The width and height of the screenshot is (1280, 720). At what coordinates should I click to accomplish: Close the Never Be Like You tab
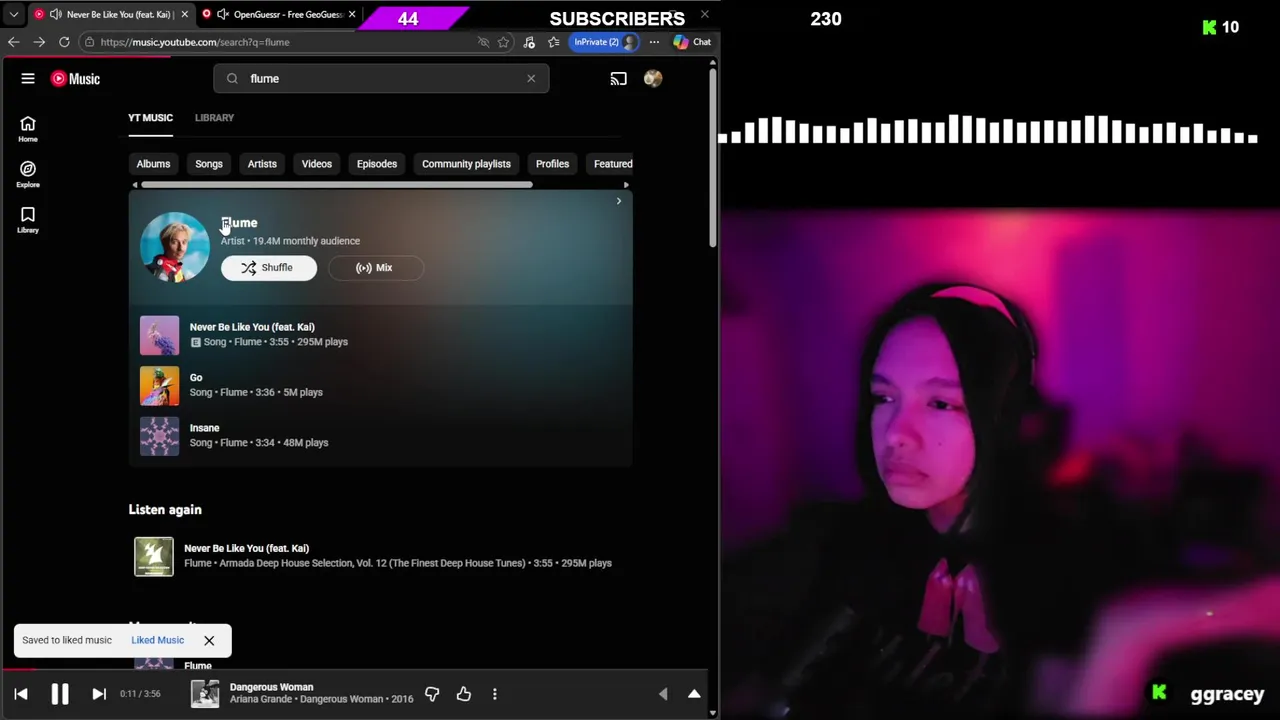[x=184, y=14]
